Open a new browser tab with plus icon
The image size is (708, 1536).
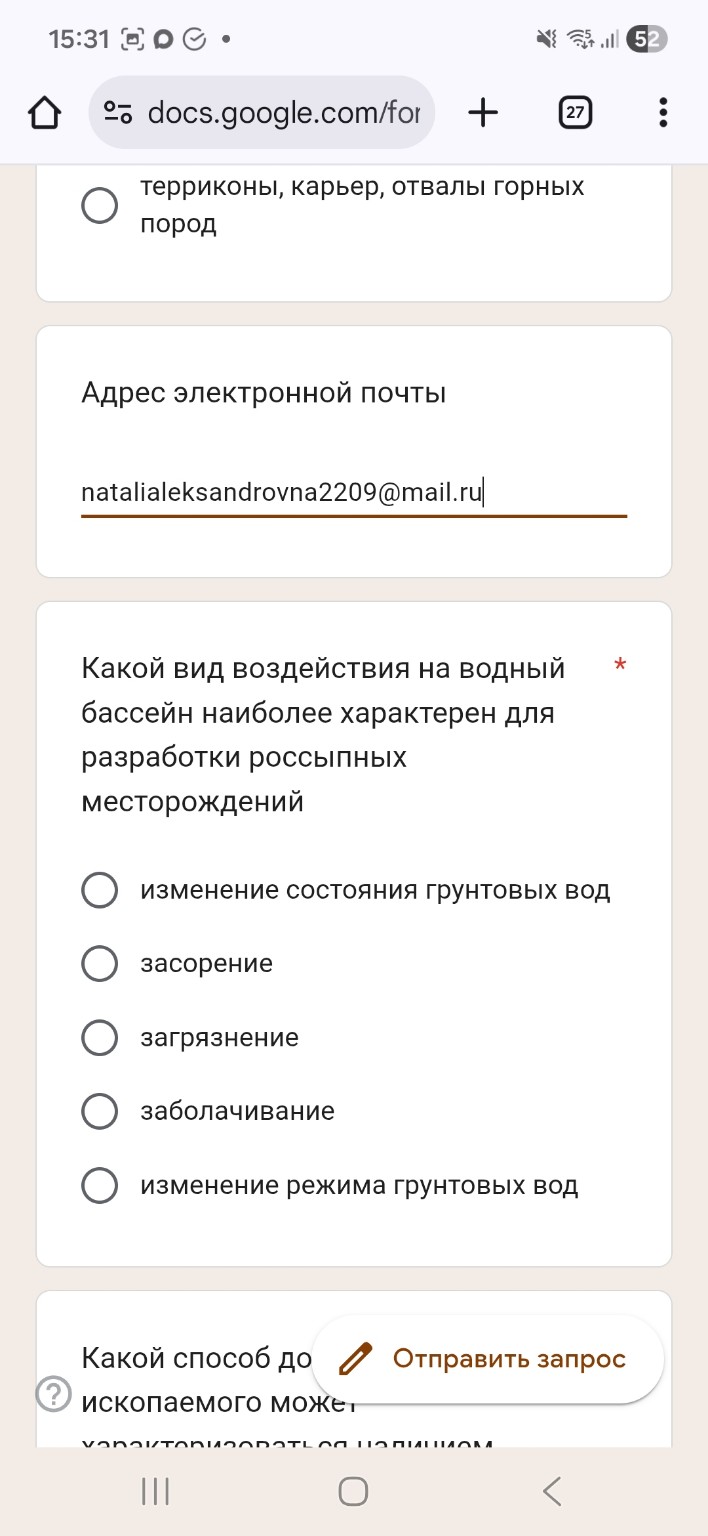pos(483,112)
